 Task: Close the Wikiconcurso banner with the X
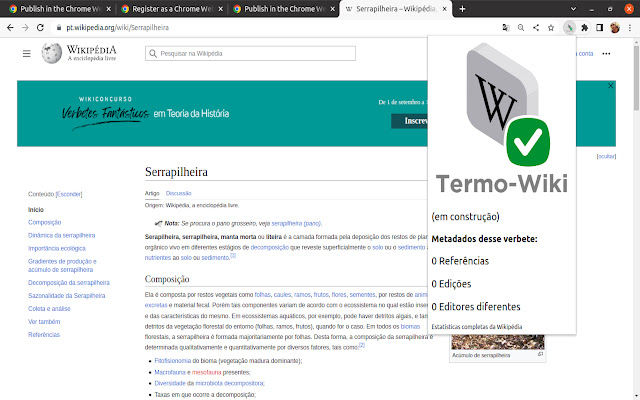pos(611,85)
